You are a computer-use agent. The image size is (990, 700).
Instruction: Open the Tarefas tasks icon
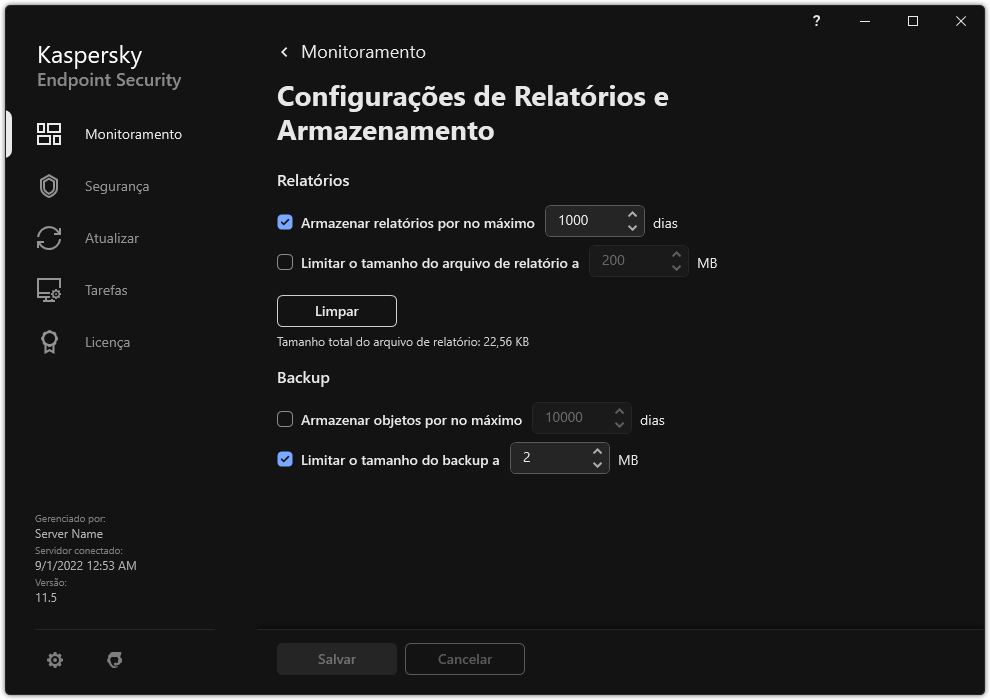[x=48, y=290]
